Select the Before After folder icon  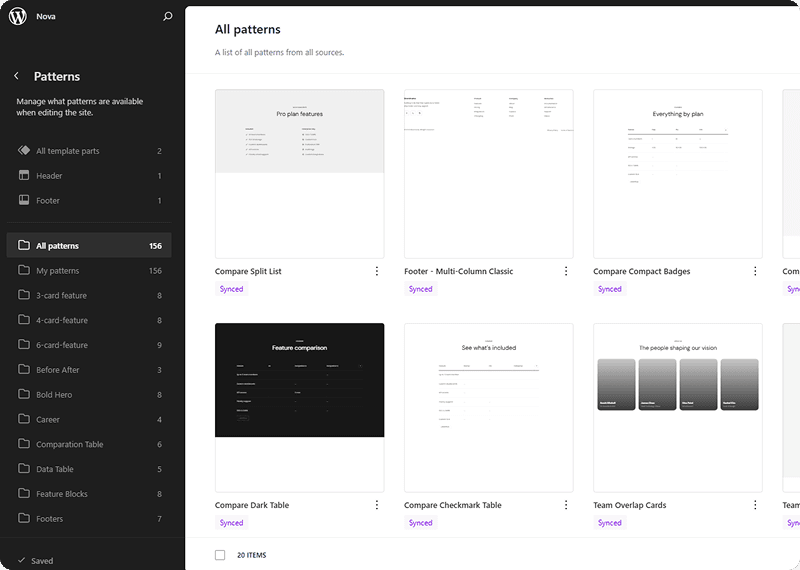click(24, 369)
